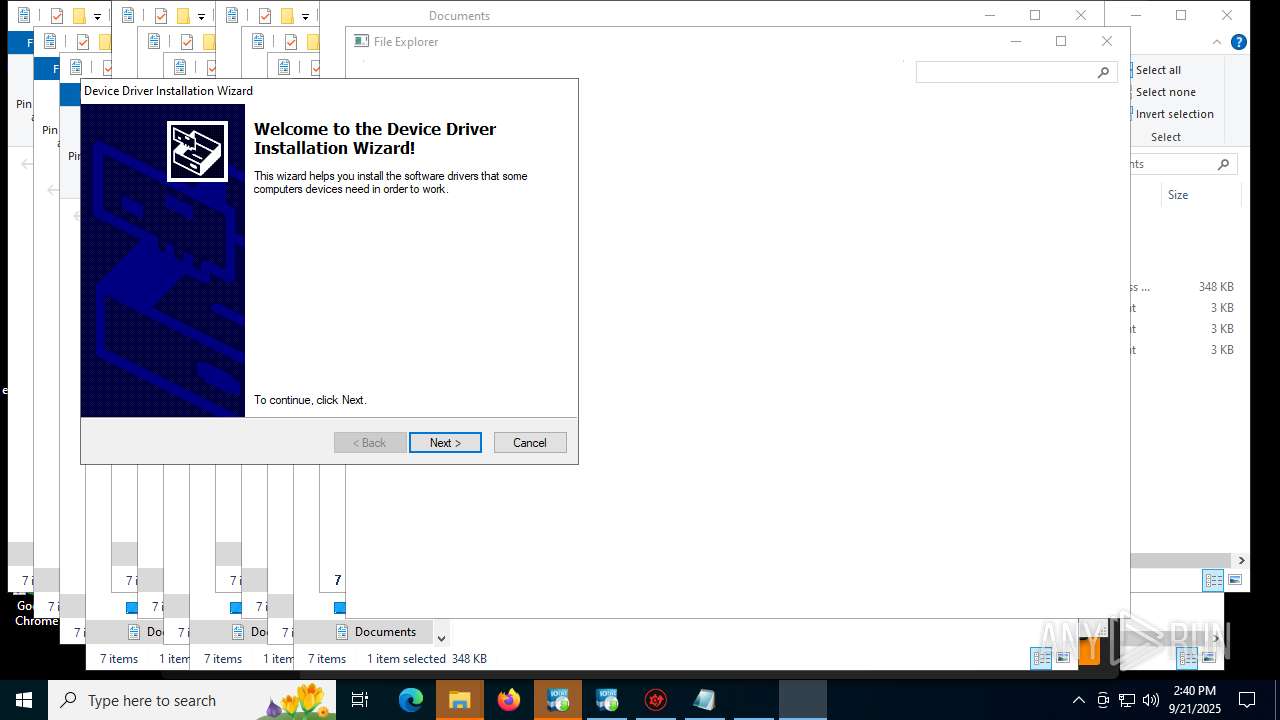Select the 348 KB file size cell
The width and height of the screenshot is (1280, 720).
point(1216,287)
